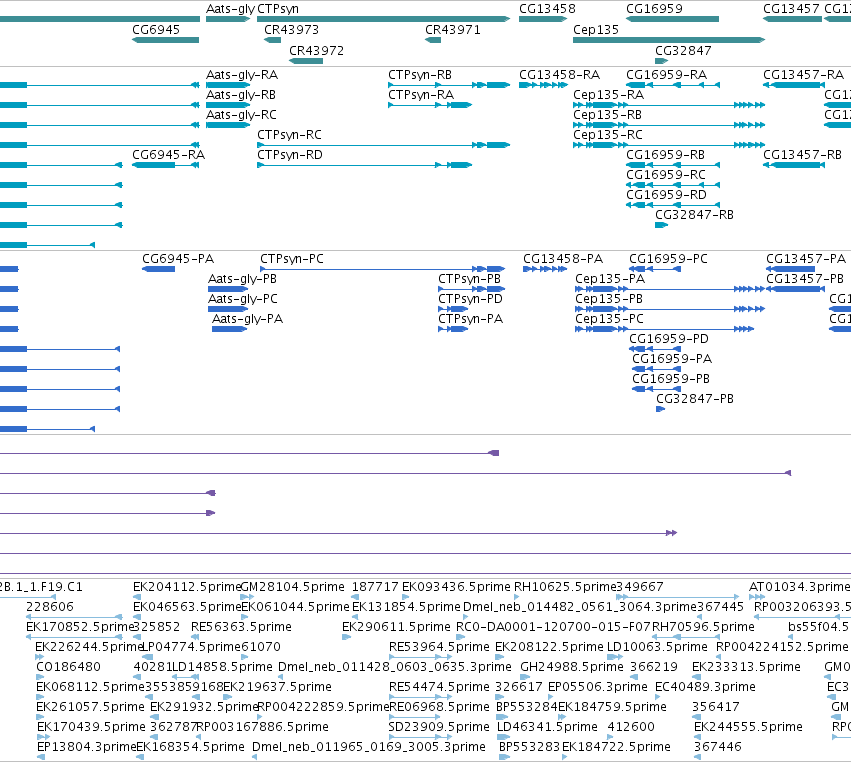The height and width of the screenshot is (762, 851).
Task: Select the CTPsyn-PB protein label
Action: 469,279
